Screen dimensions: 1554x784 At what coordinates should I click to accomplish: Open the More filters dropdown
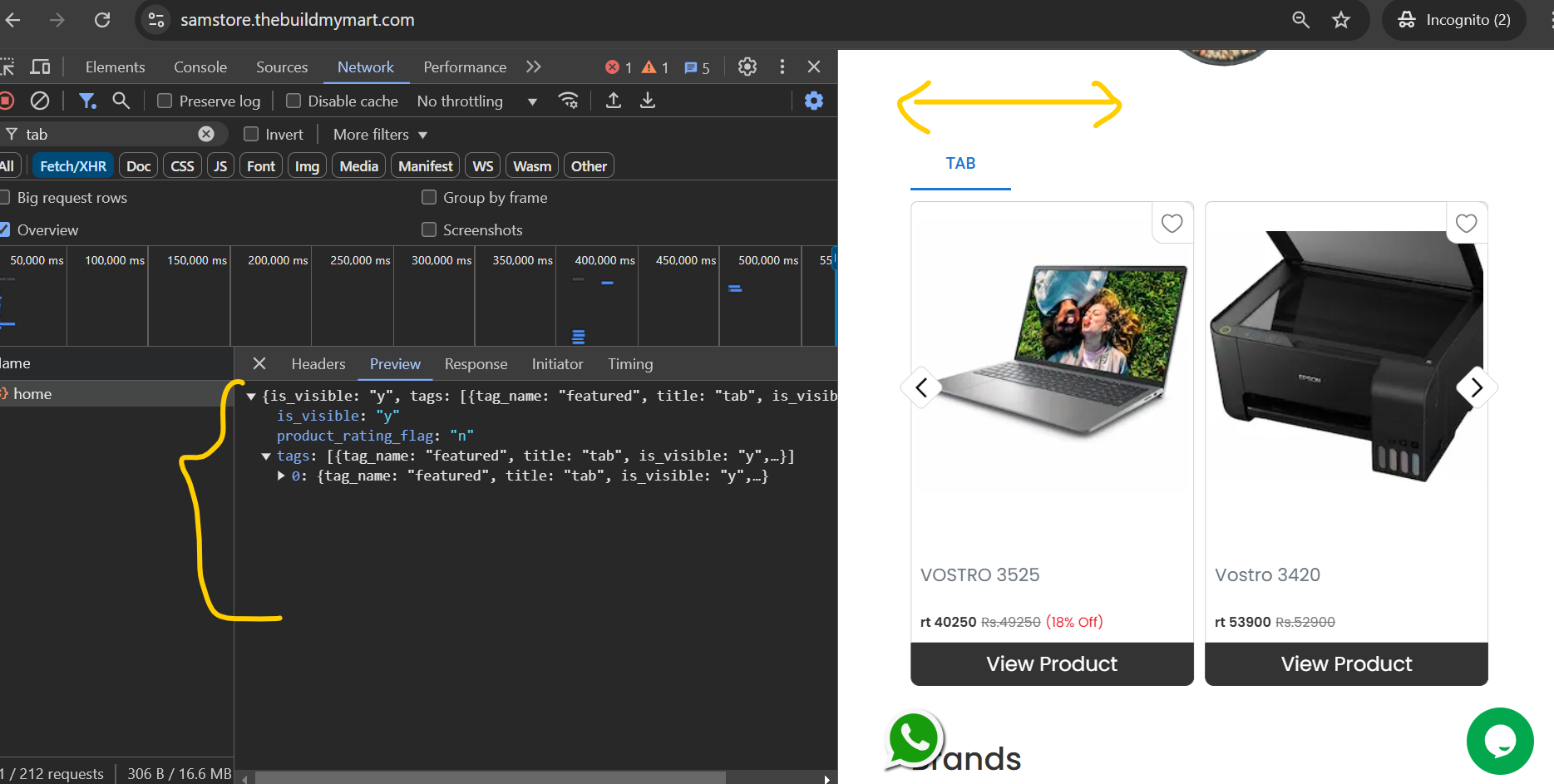coord(380,134)
